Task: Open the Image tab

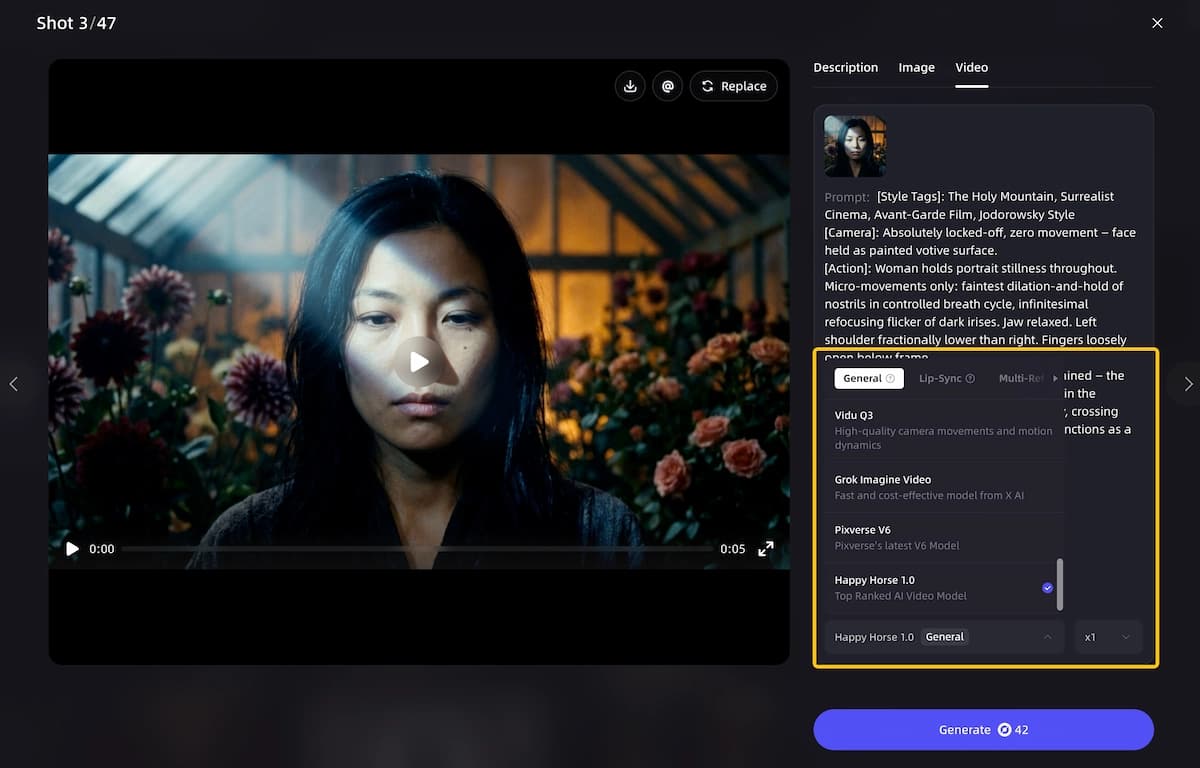Action: [x=916, y=68]
